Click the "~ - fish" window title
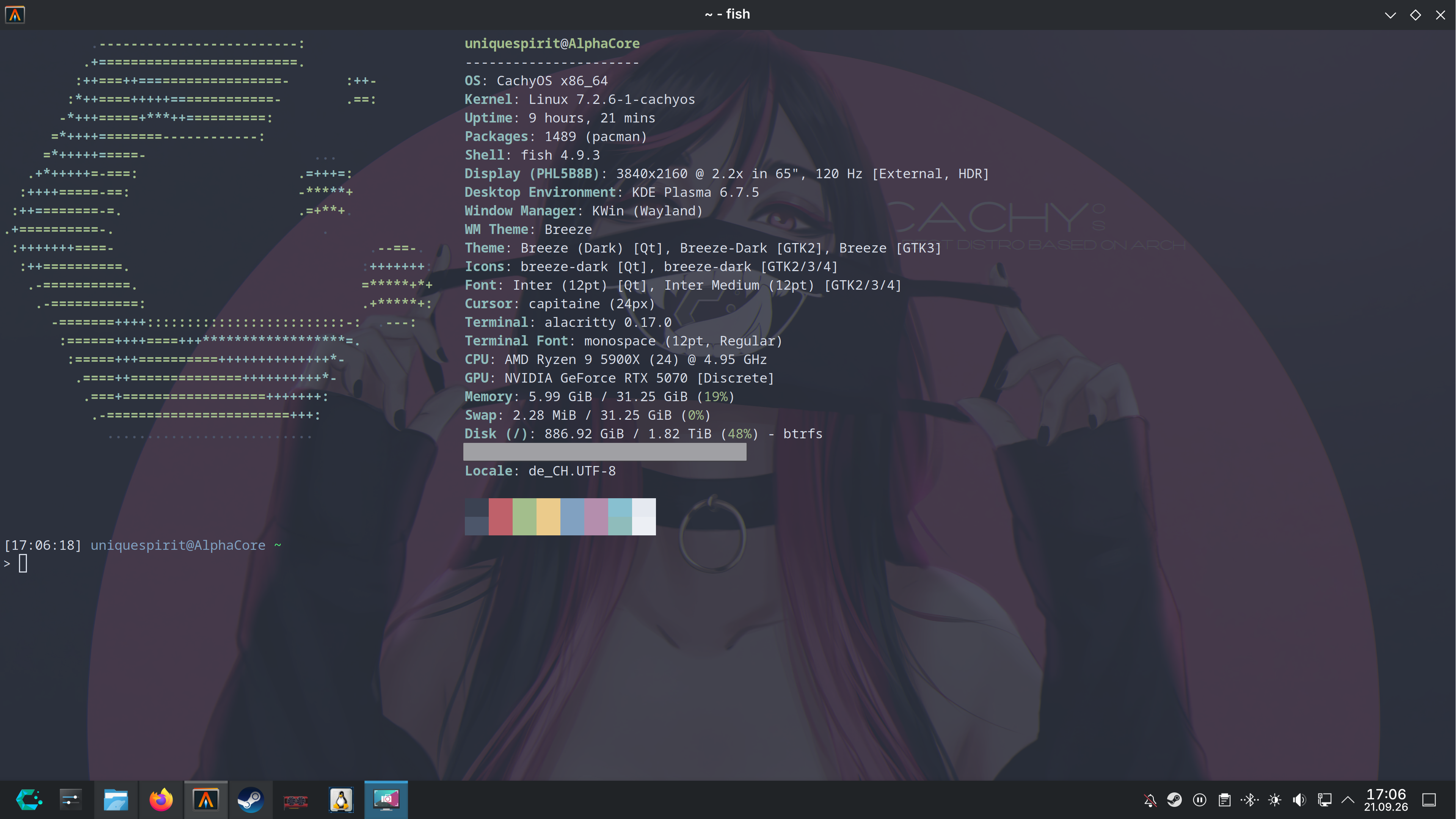The image size is (1456, 819). click(x=728, y=14)
